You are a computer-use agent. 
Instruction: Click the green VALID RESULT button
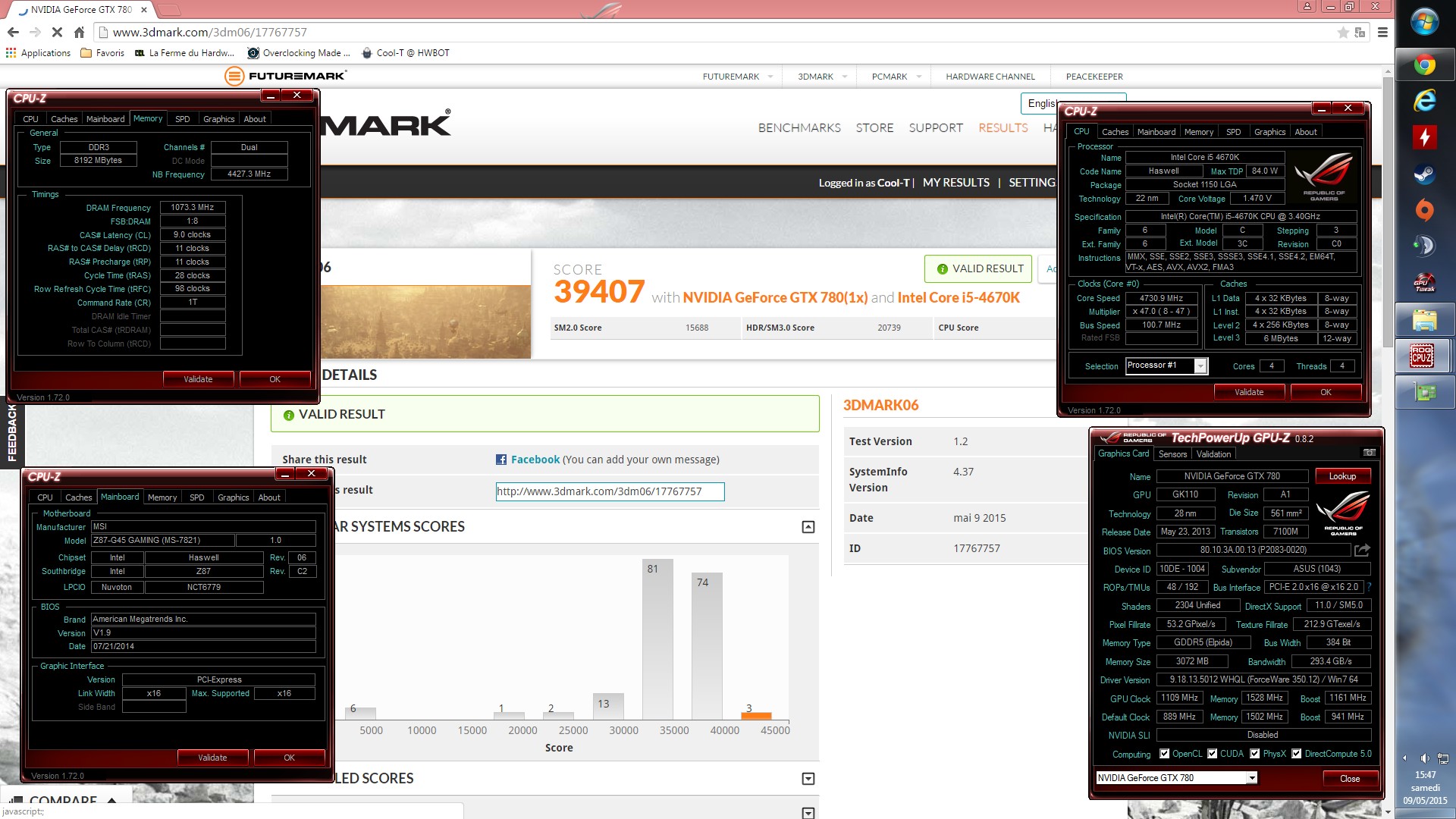tap(978, 268)
